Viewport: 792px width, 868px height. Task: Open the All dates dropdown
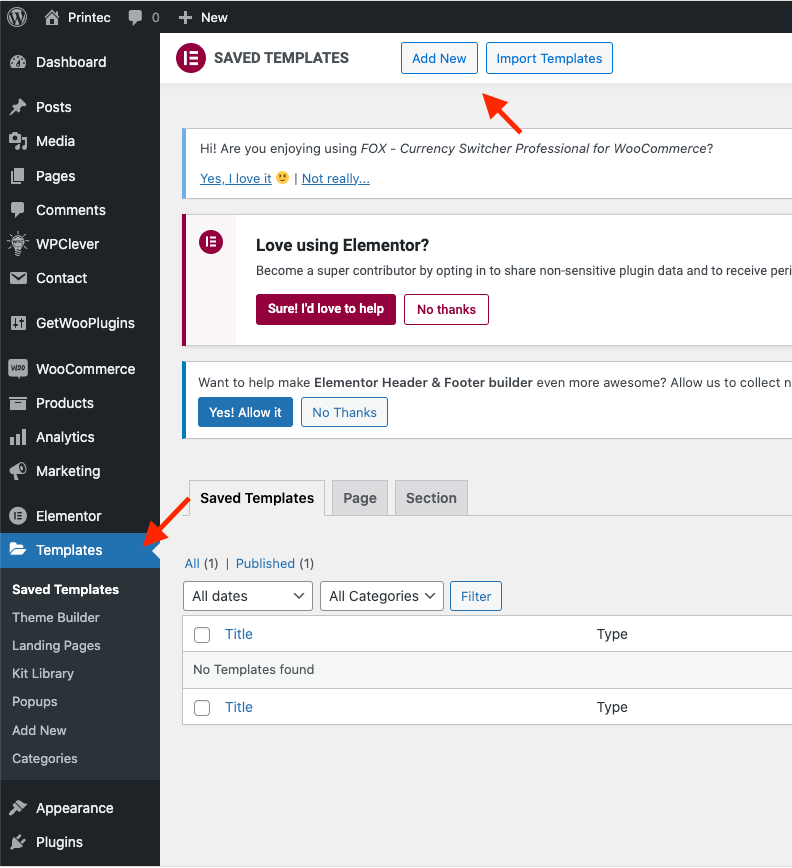248,596
